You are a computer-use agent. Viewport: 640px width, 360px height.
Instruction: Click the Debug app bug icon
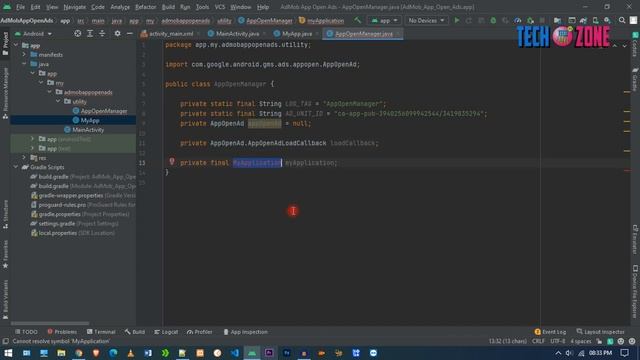pyautogui.click(x=493, y=20)
